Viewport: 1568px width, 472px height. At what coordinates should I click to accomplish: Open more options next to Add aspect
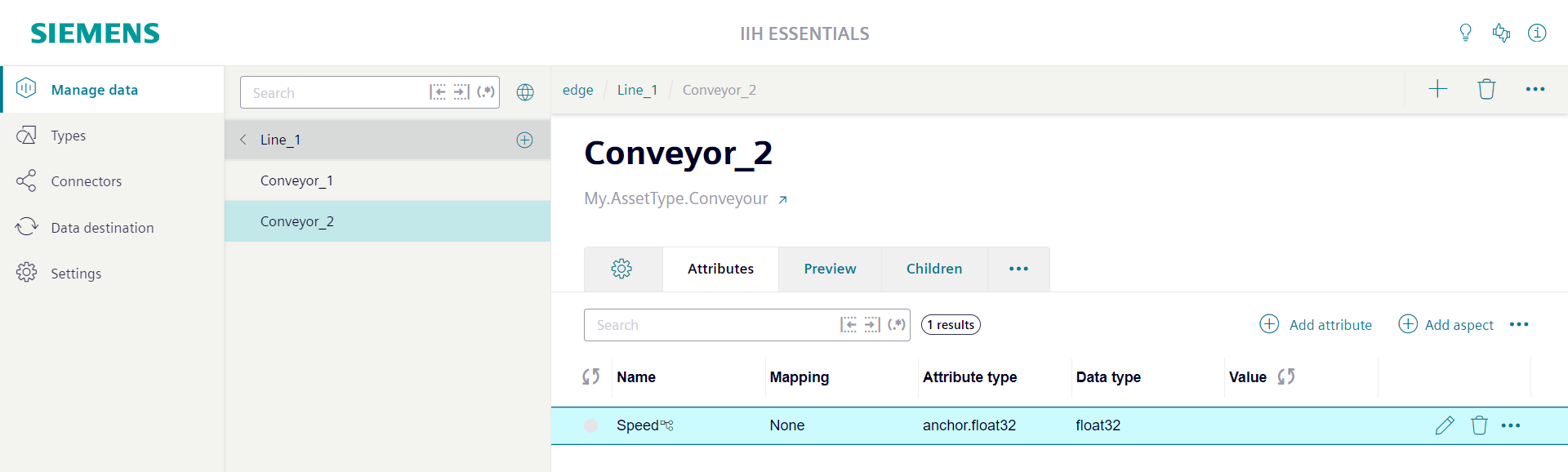click(1519, 324)
